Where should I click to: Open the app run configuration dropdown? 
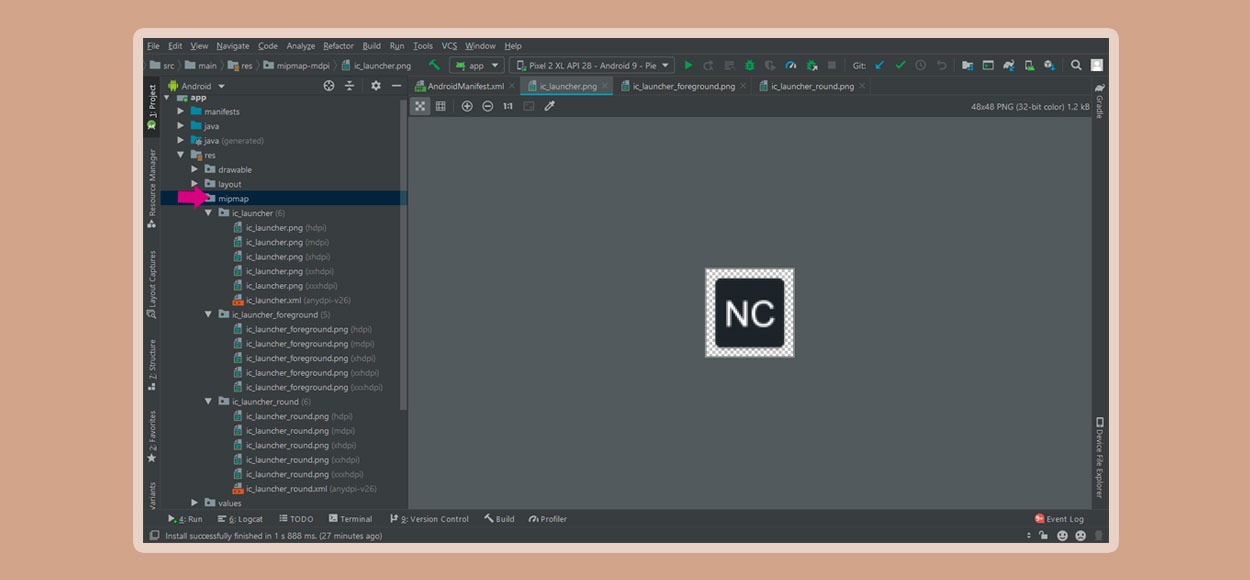pos(476,65)
